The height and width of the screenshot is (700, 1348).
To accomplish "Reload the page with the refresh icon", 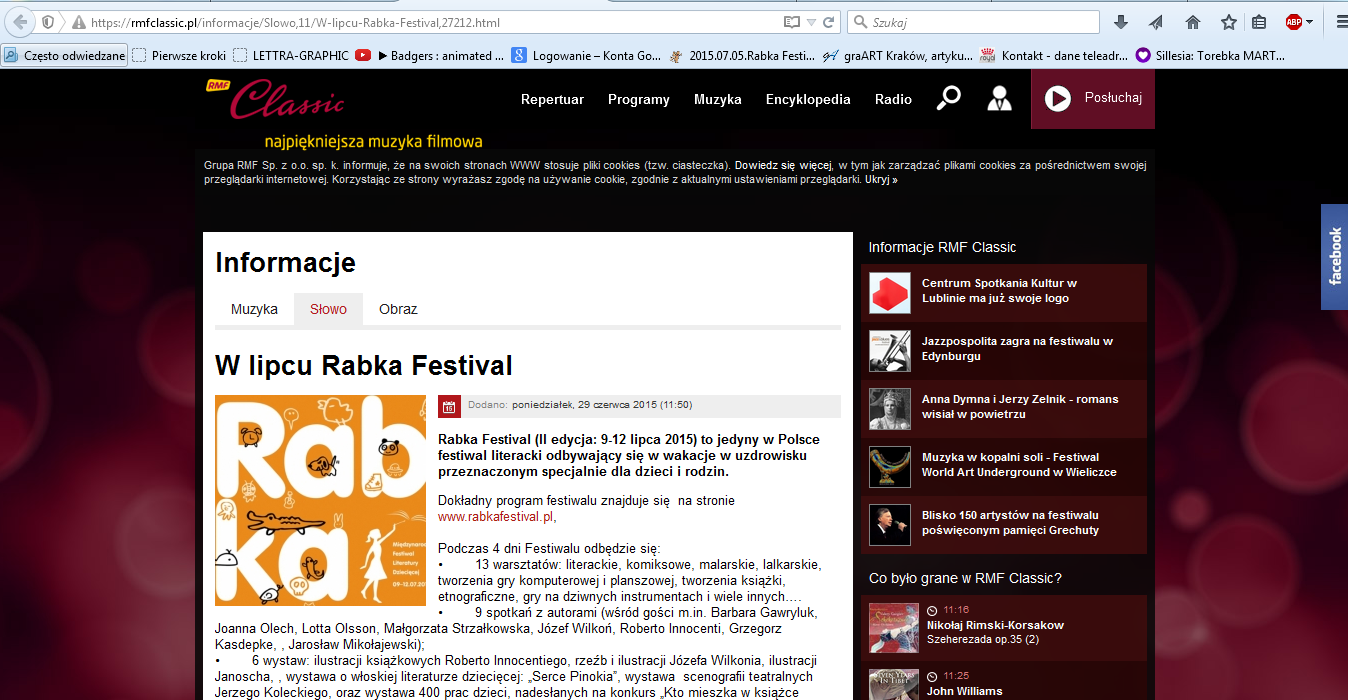I will point(829,22).
